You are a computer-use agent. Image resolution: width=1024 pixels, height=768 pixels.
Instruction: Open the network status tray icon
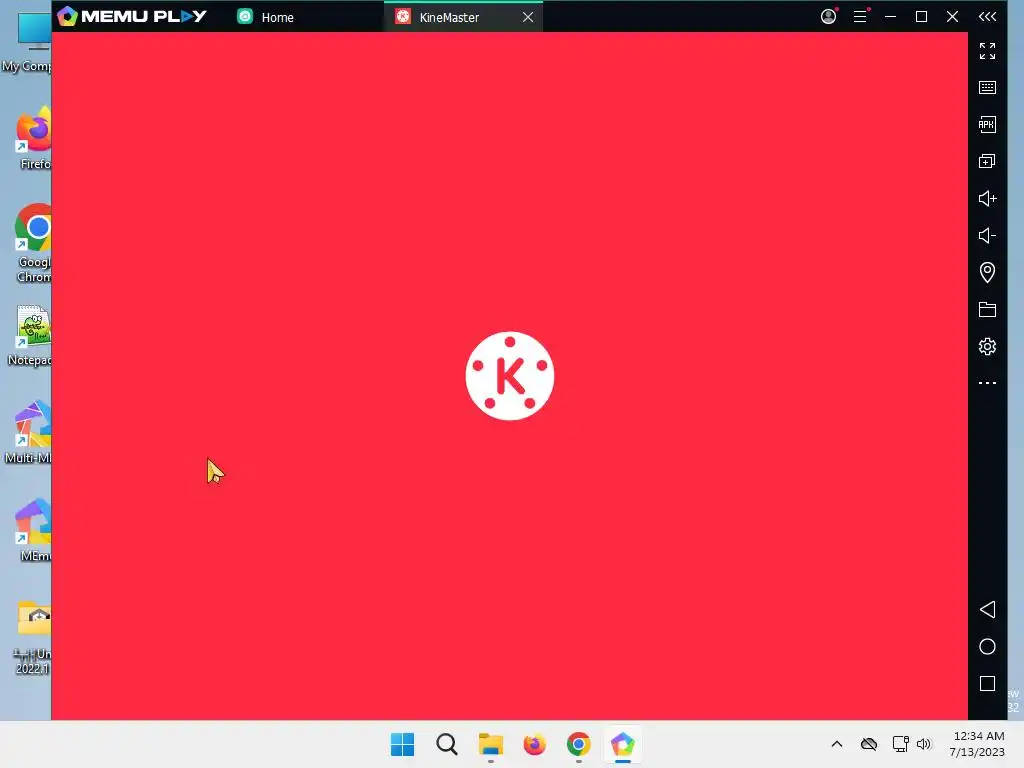point(901,744)
